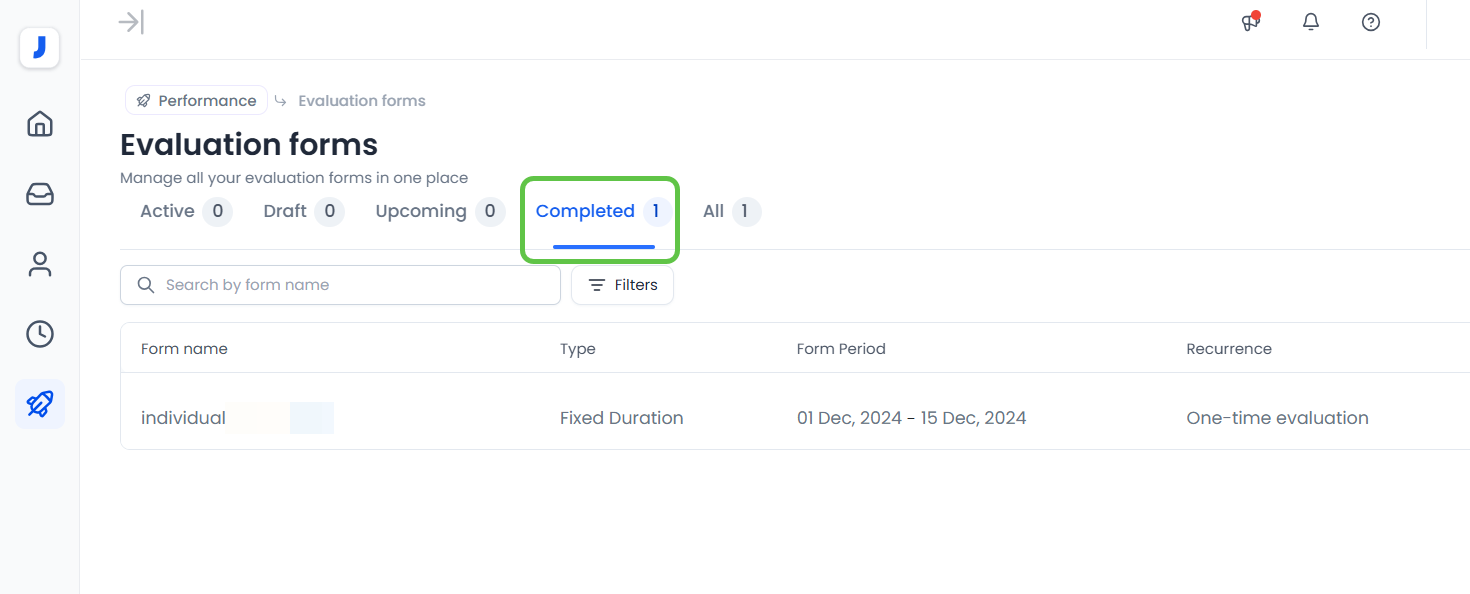Open the help question mark icon

coord(1370,22)
